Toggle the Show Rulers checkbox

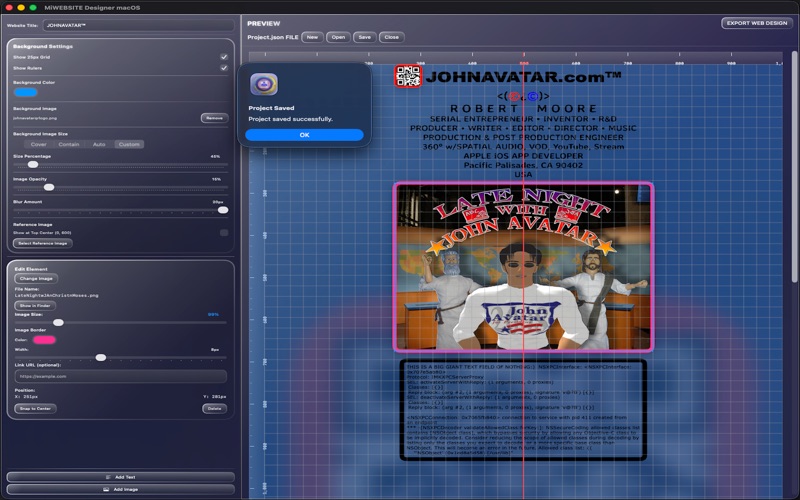coord(223,68)
